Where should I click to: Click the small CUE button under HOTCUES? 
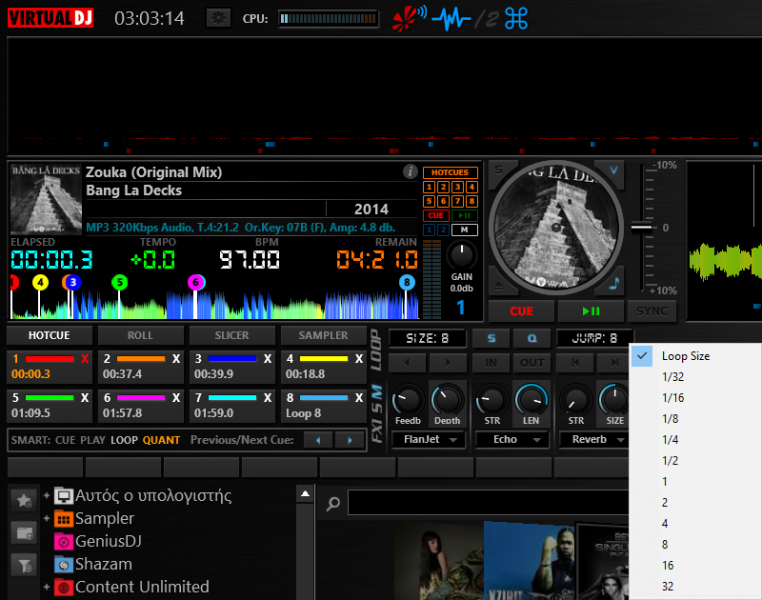point(436,216)
